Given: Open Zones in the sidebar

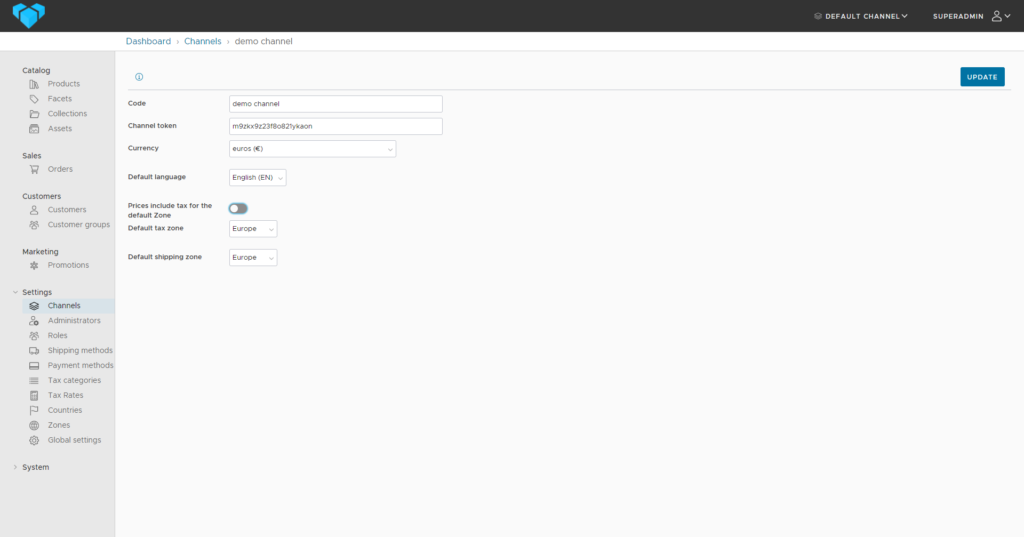Looking at the screenshot, I should [59, 426].
